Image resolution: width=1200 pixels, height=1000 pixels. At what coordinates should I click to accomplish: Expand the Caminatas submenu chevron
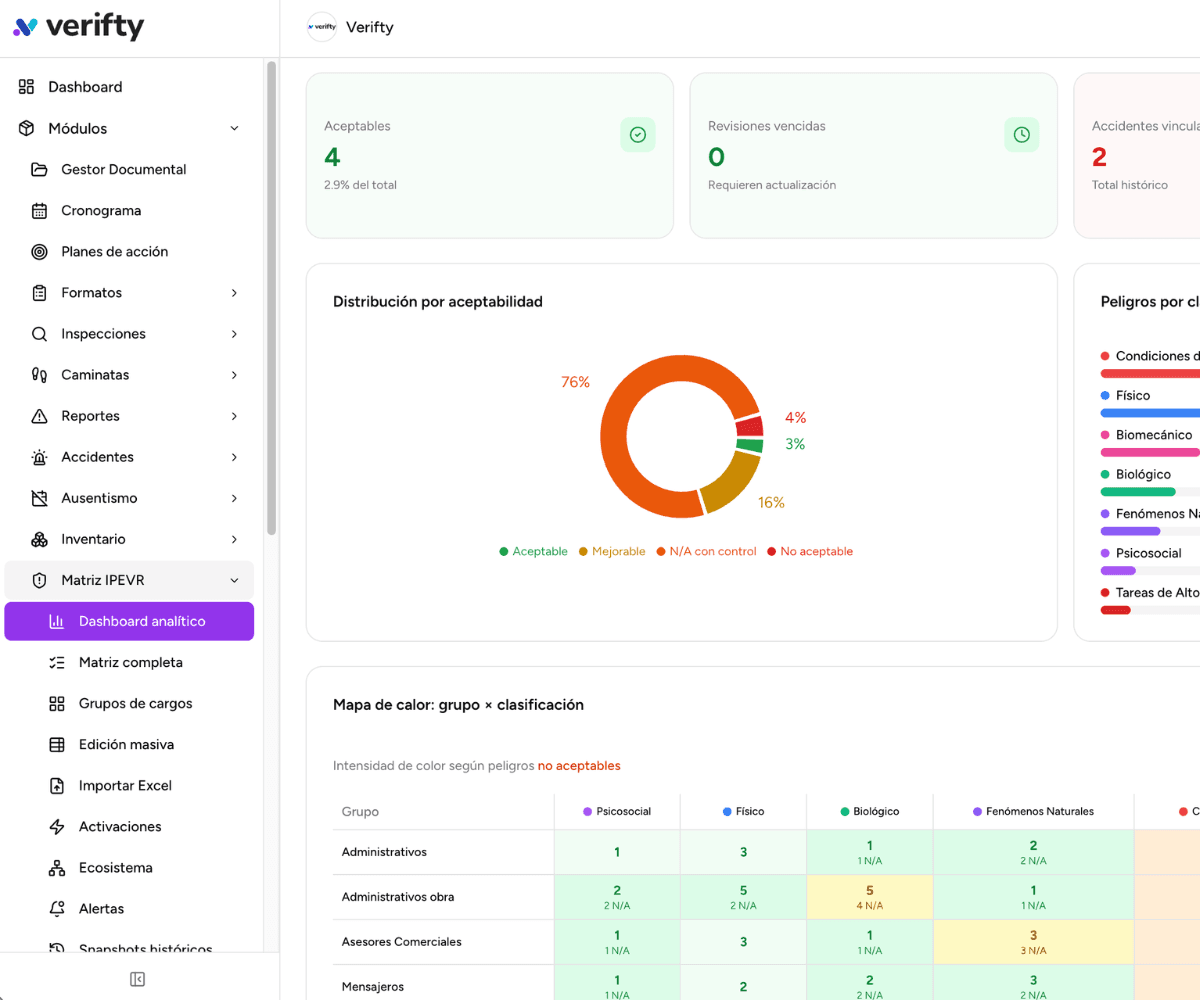point(234,374)
